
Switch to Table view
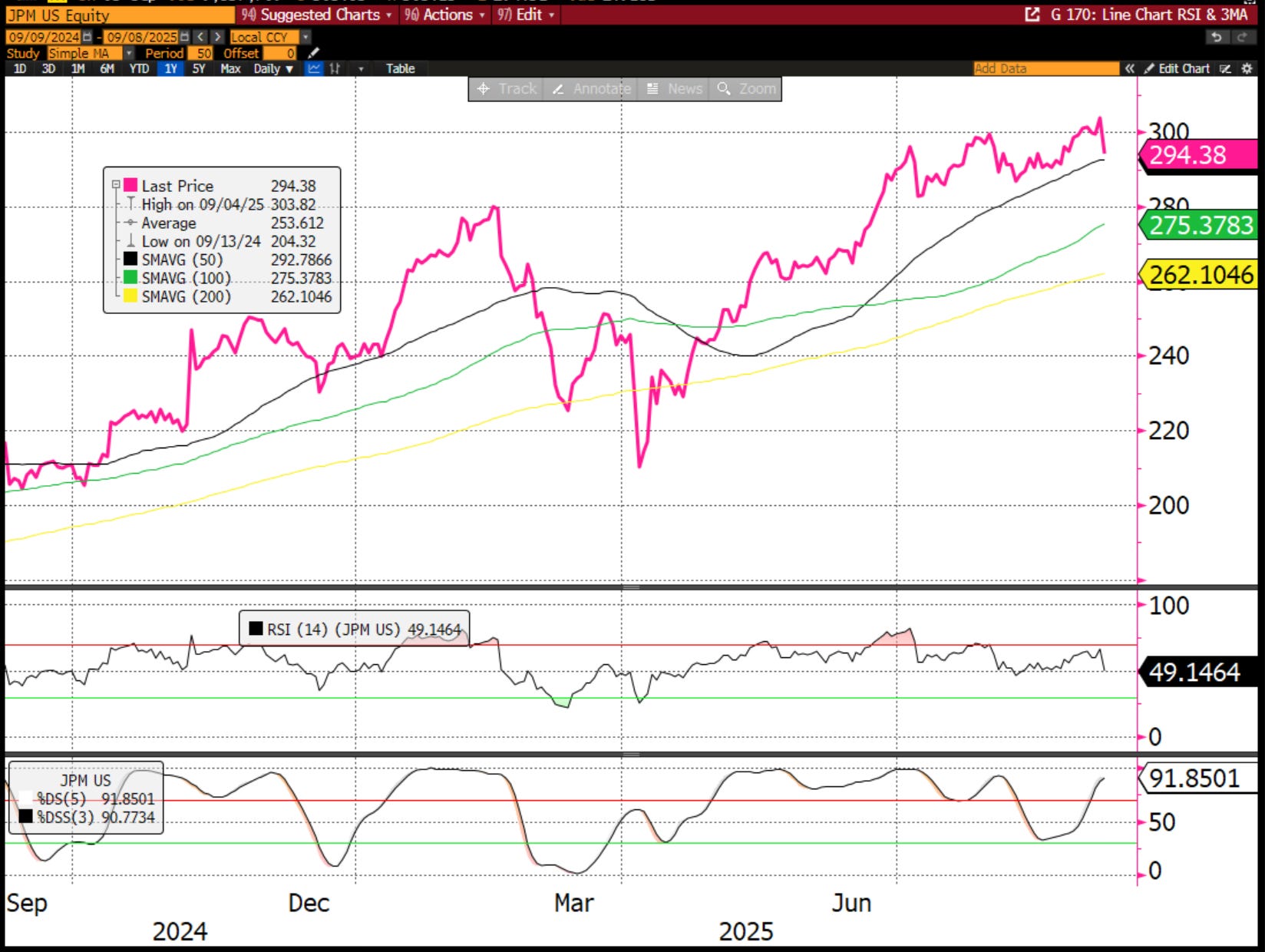point(400,68)
